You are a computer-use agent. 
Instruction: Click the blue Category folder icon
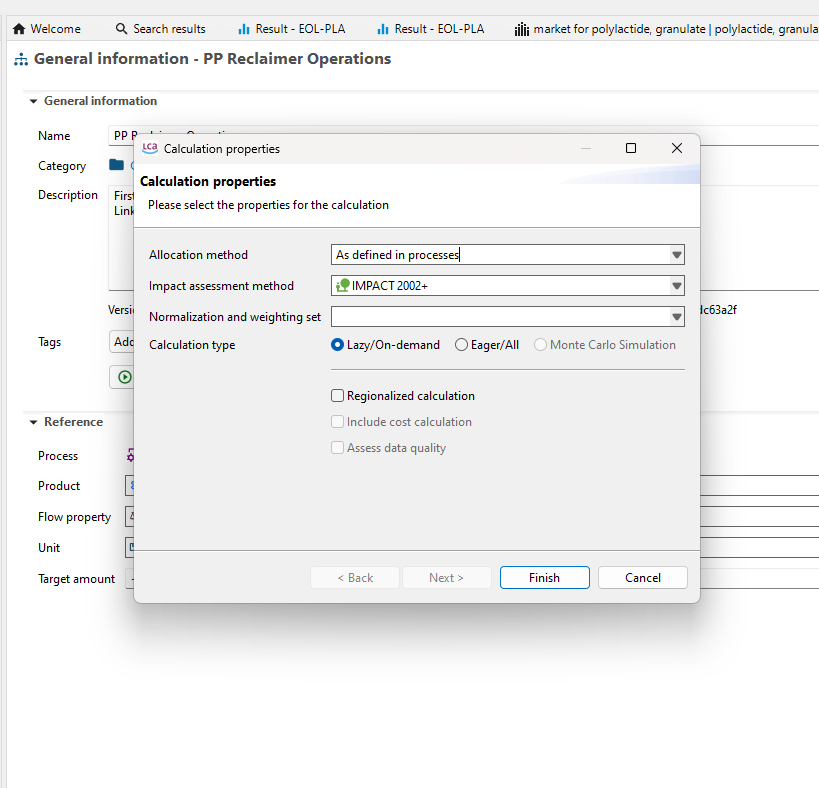117,166
